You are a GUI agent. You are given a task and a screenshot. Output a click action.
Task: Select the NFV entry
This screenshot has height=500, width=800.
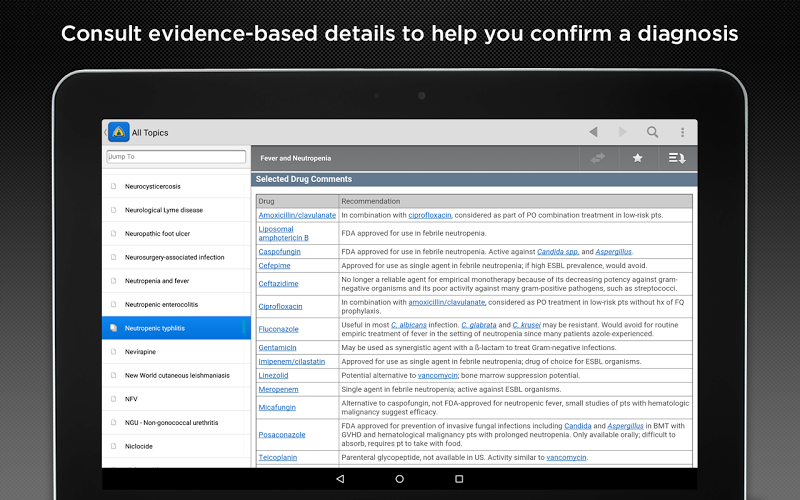click(x=177, y=399)
